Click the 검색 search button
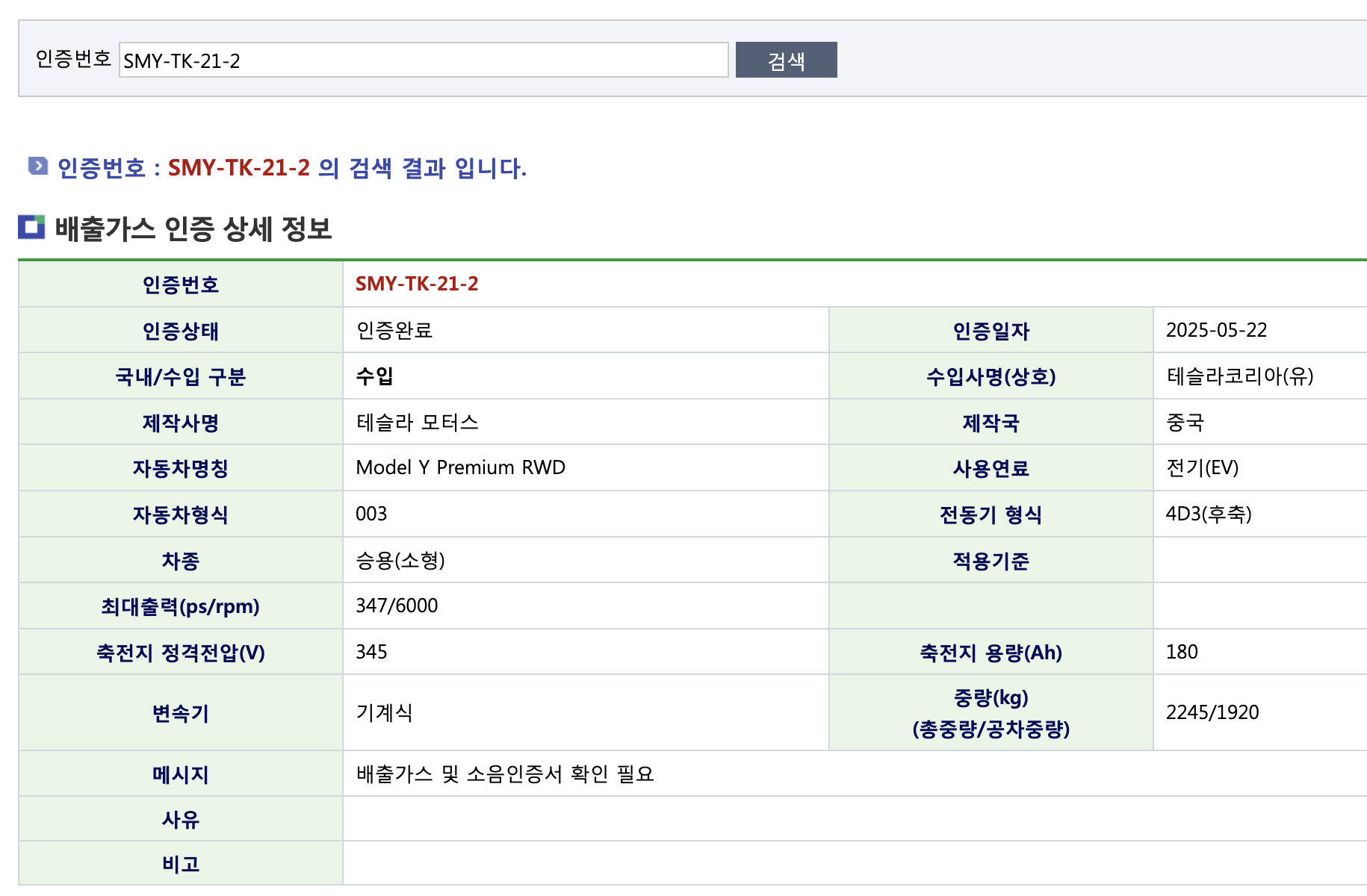This screenshot has width=1367, height=896. [x=786, y=60]
